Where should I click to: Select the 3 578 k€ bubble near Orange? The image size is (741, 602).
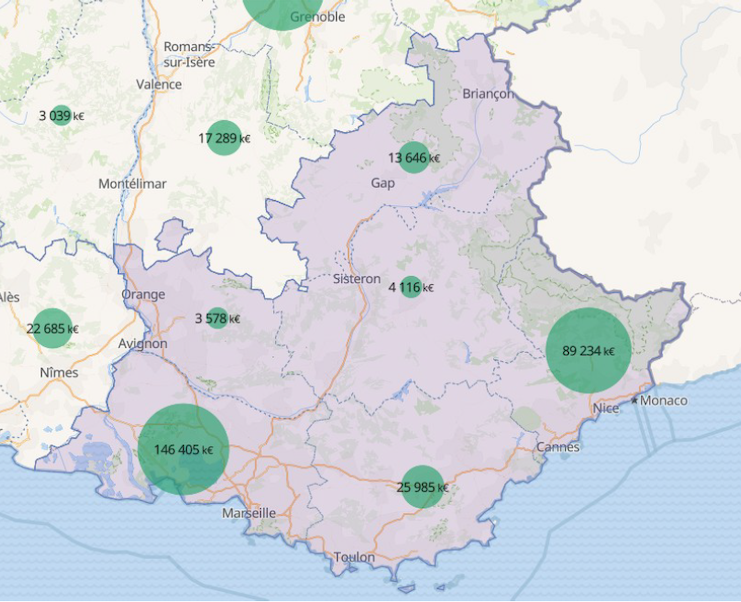point(217,319)
